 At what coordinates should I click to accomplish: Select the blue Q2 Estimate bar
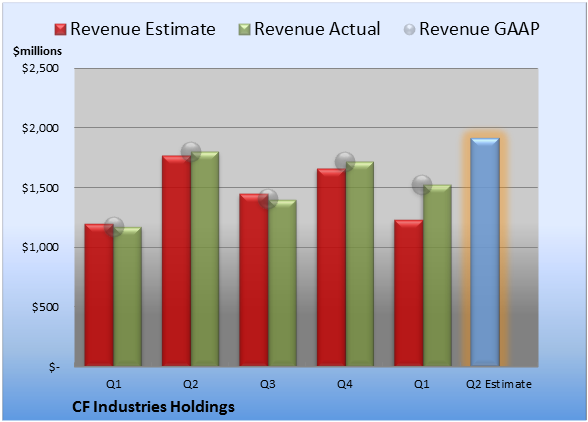coord(485,252)
